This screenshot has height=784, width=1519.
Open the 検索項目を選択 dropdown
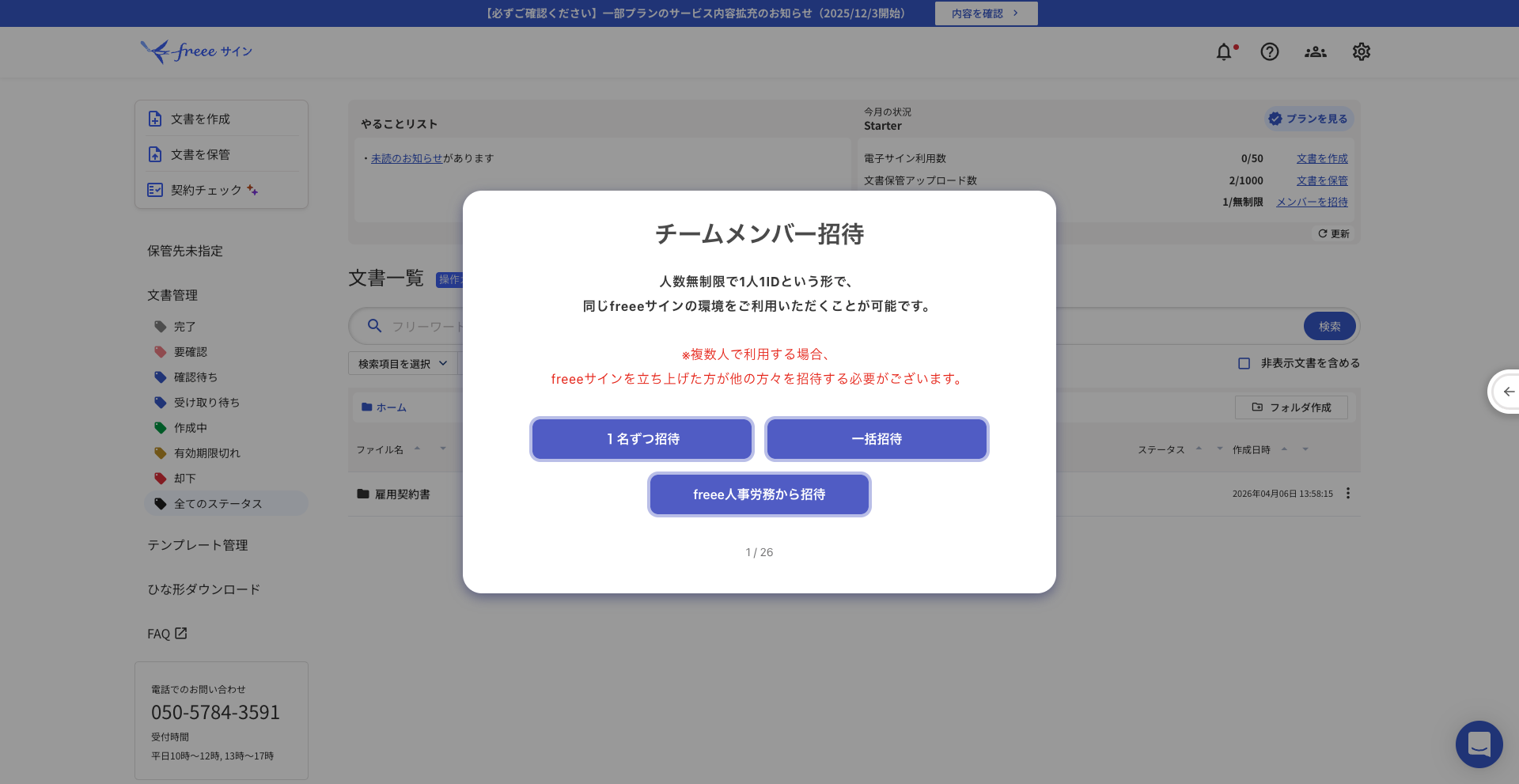coord(403,364)
